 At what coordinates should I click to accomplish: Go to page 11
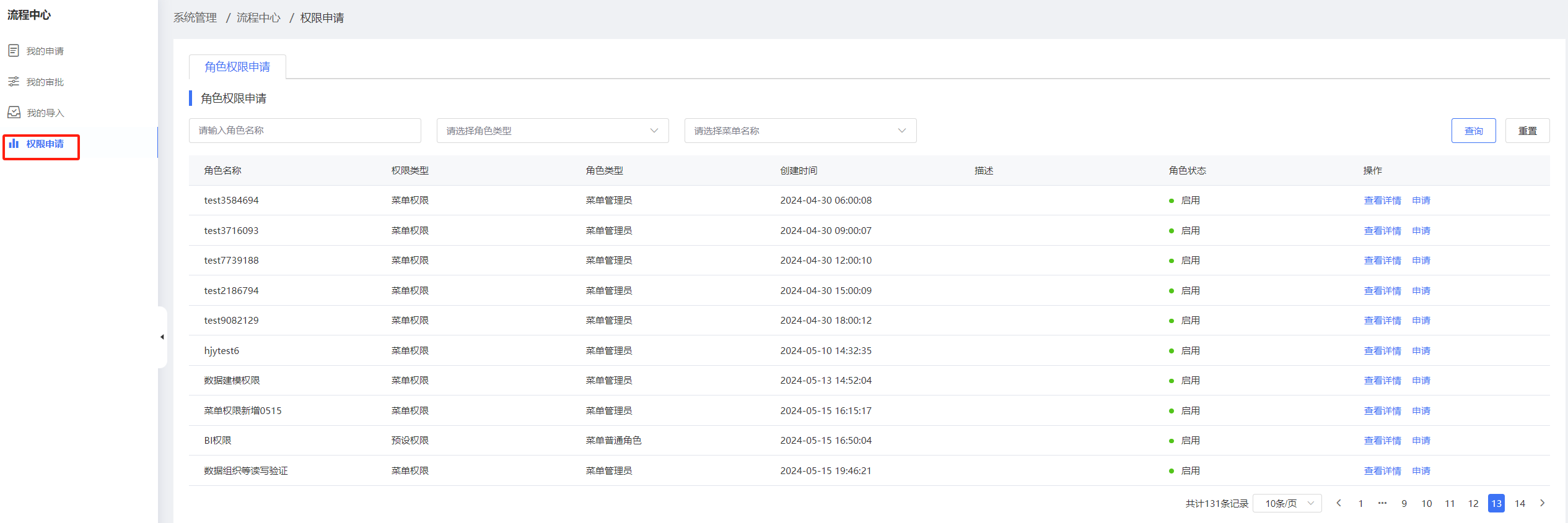[x=1450, y=503]
